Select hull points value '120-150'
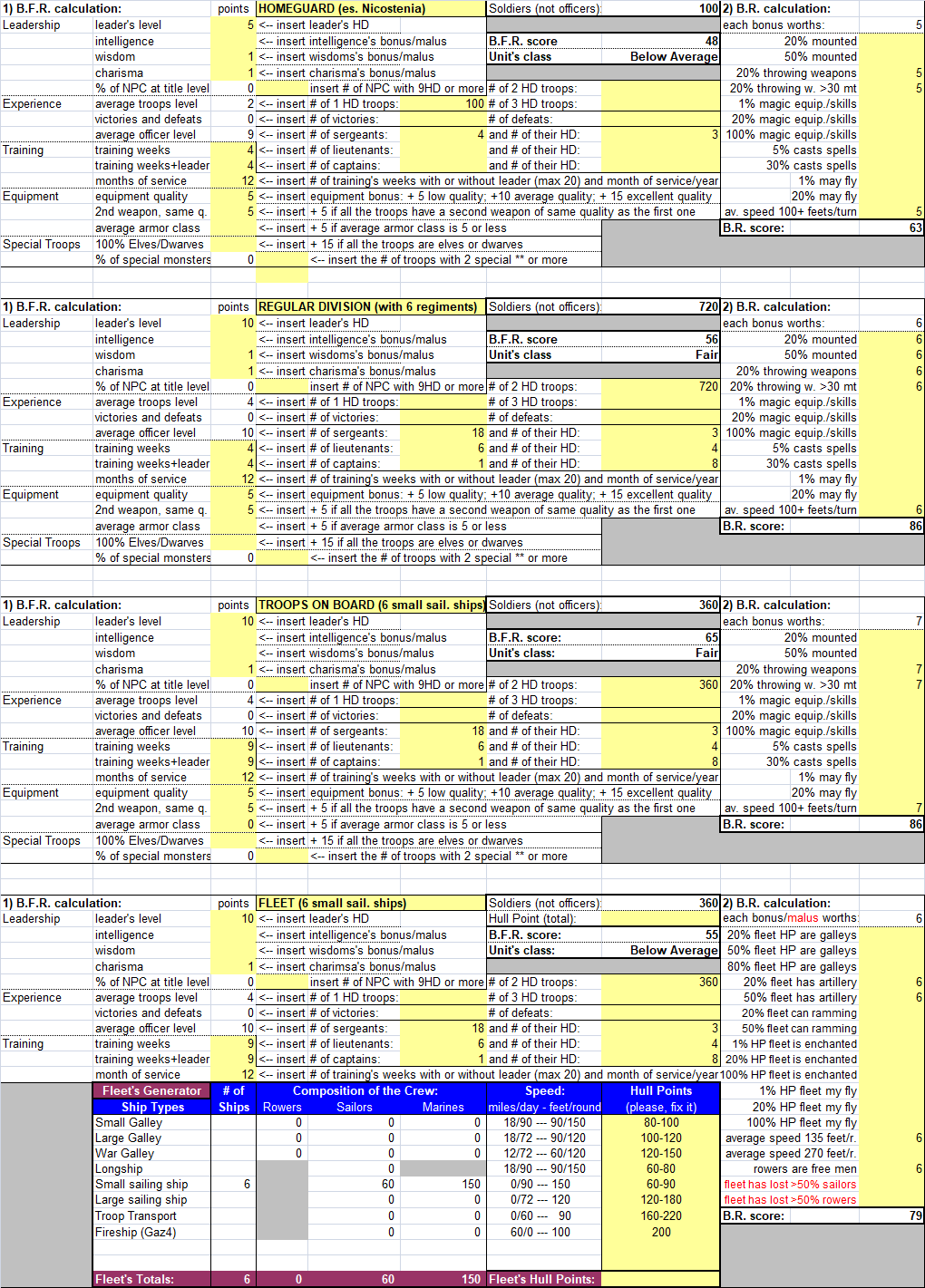The image size is (925, 1288). (x=661, y=1154)
